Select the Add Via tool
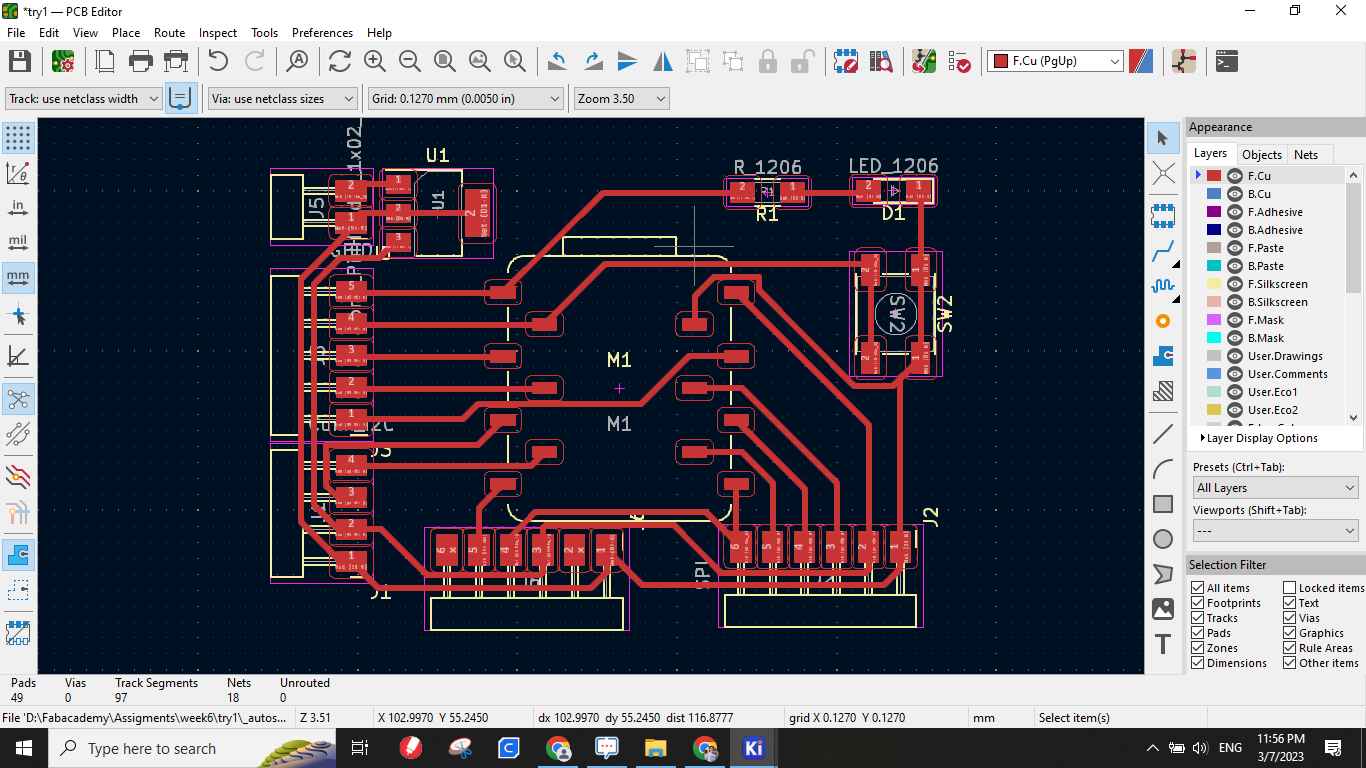This screenshot has width=1366, height=768. click(1163, 321)
